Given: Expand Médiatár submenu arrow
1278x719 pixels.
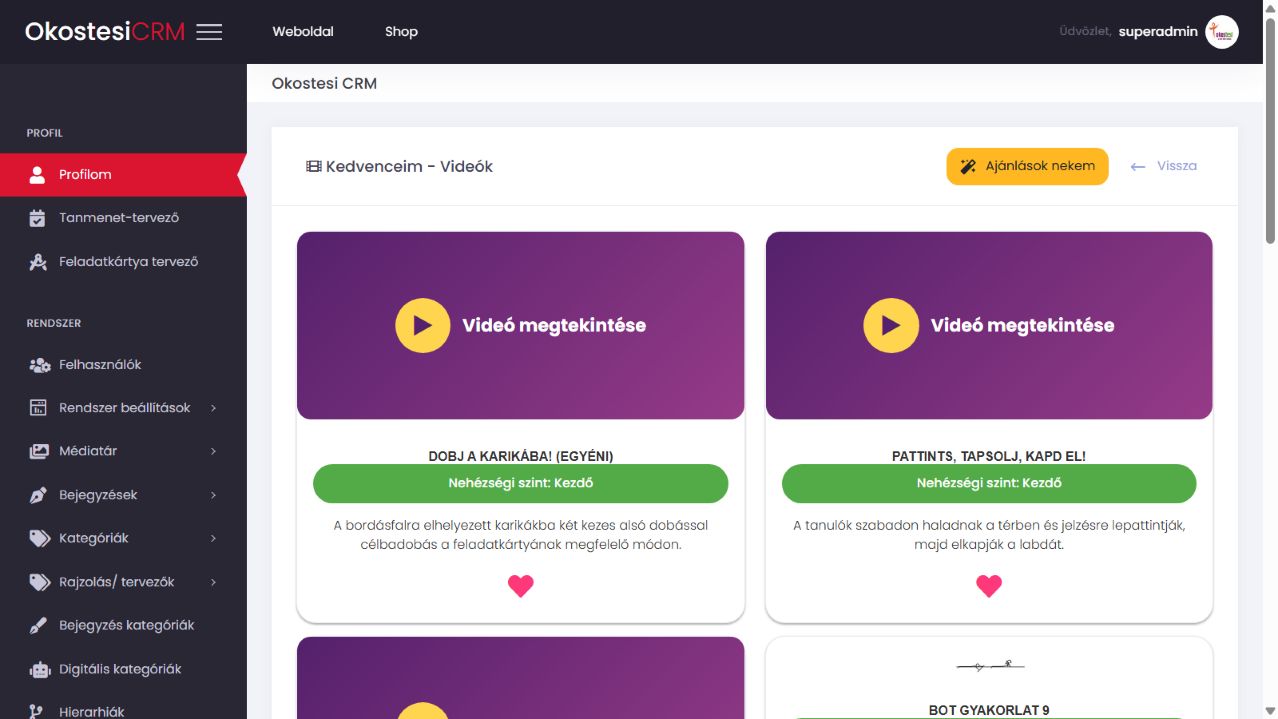Looking at the screenshot, I should coord(214,451).
